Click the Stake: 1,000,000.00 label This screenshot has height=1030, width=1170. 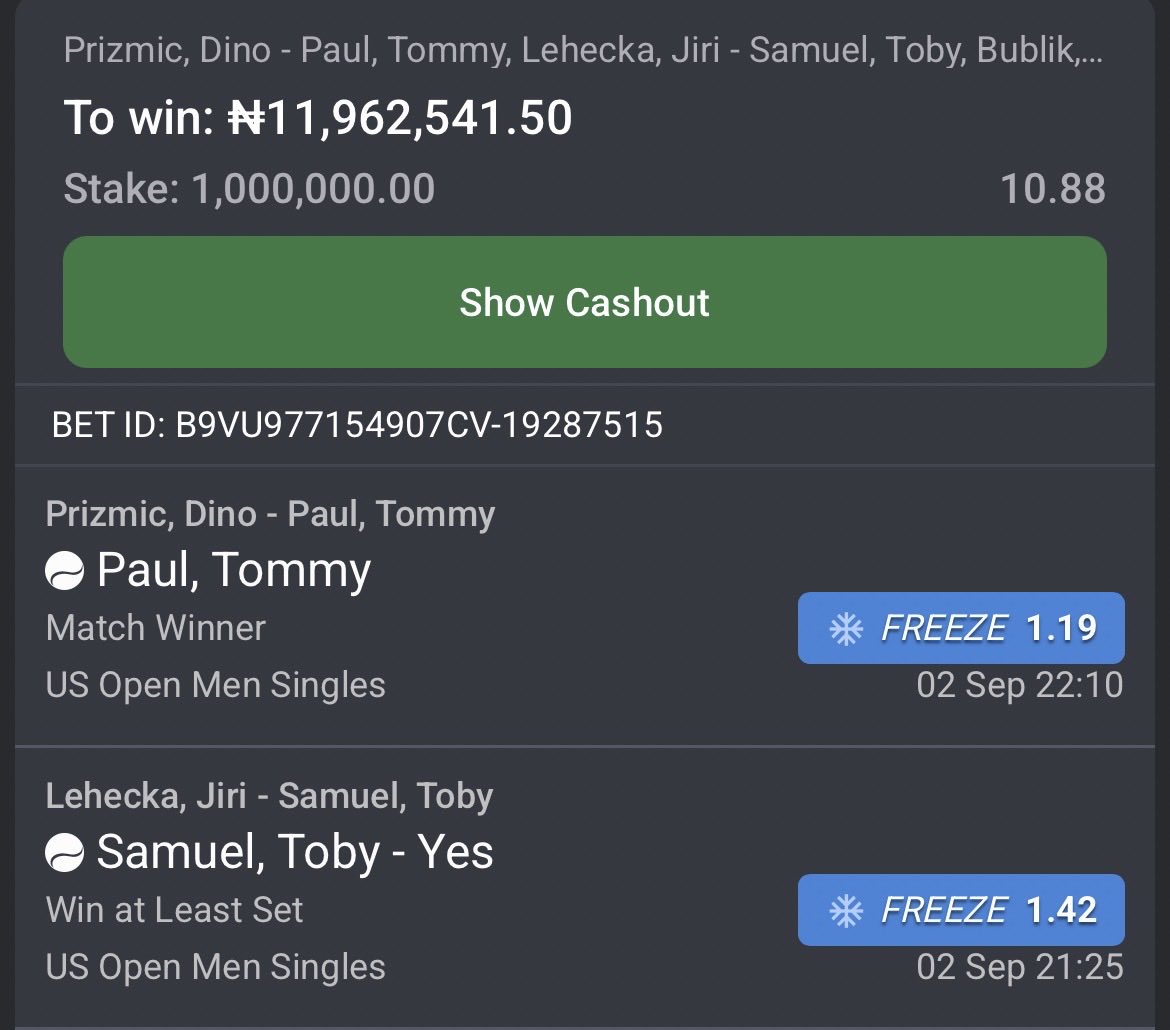pos(249,188)
